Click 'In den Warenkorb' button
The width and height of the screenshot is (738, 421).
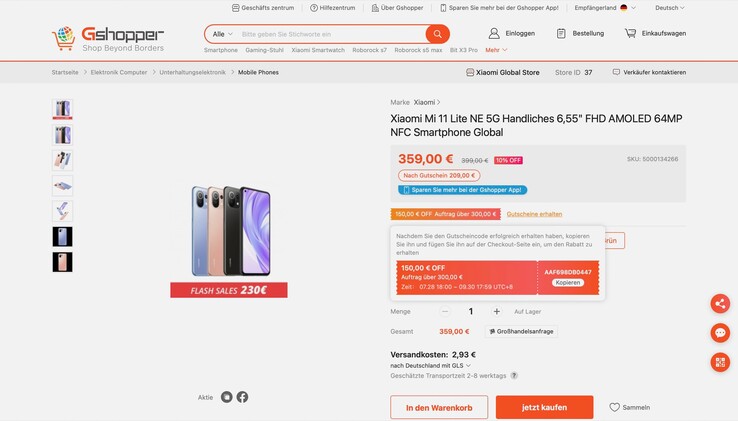(x=438, y=407)
